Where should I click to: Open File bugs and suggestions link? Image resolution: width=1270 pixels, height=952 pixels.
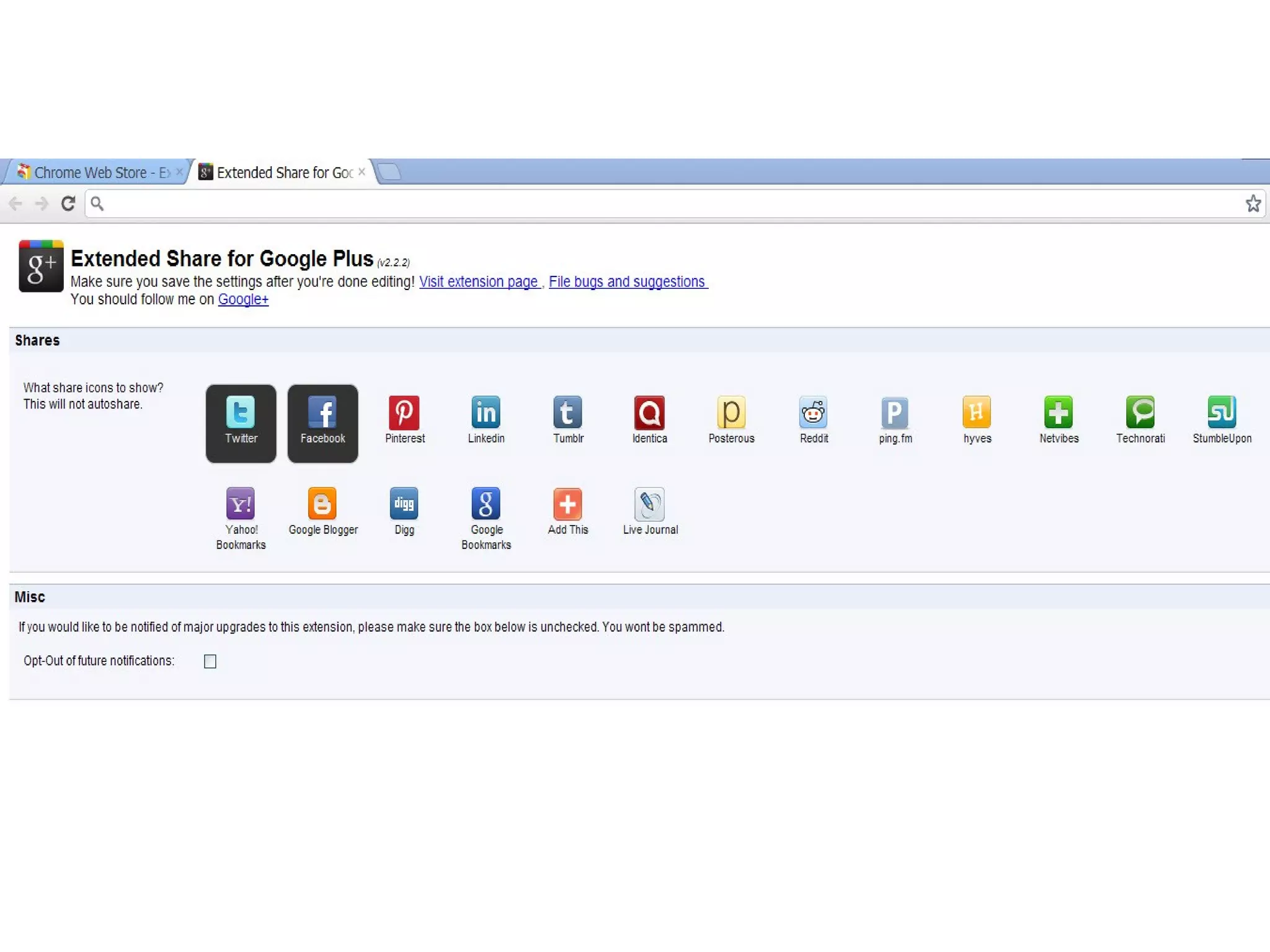tap(627, 282)
